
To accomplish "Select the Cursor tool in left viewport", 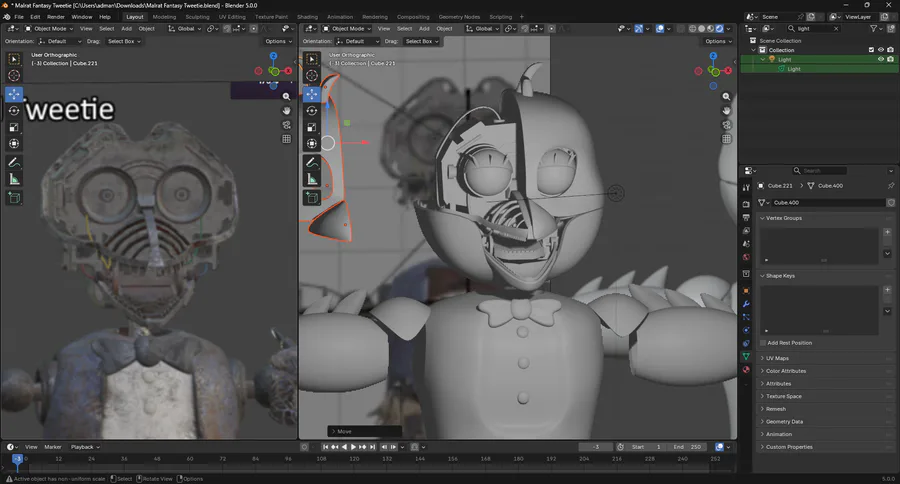I will (14, 75).
